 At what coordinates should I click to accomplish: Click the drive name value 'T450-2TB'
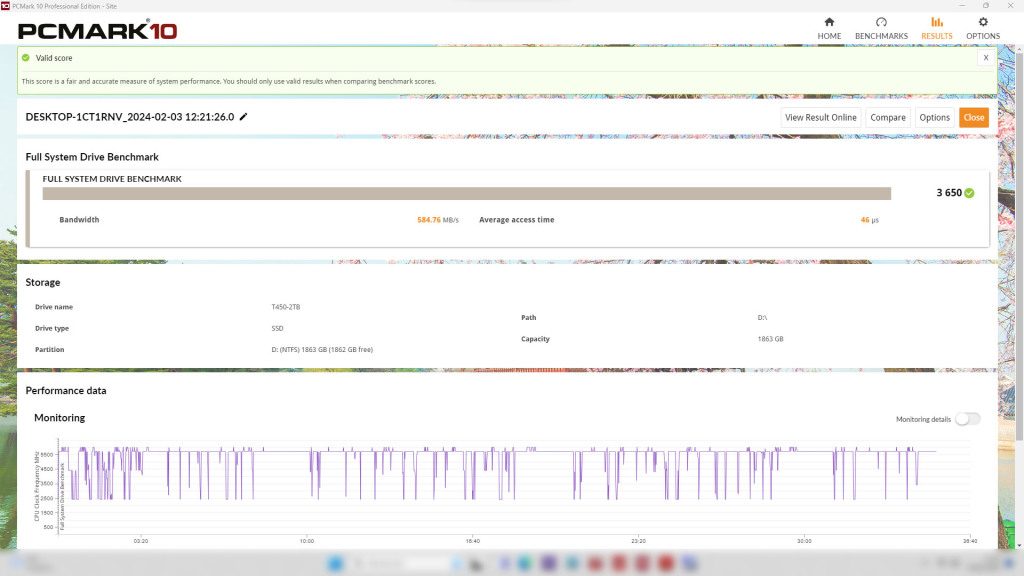click(285, 307)
